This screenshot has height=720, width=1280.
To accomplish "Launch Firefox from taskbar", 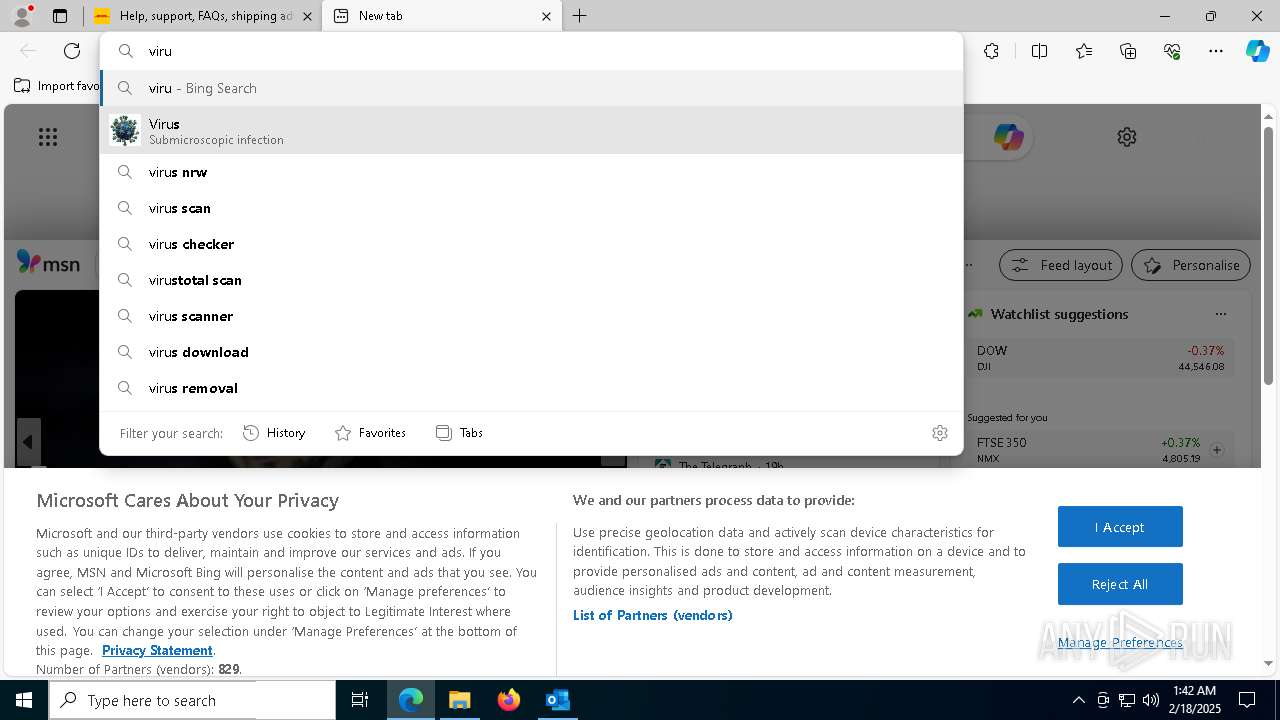I will pyautogui.click(x=508, y=700).
